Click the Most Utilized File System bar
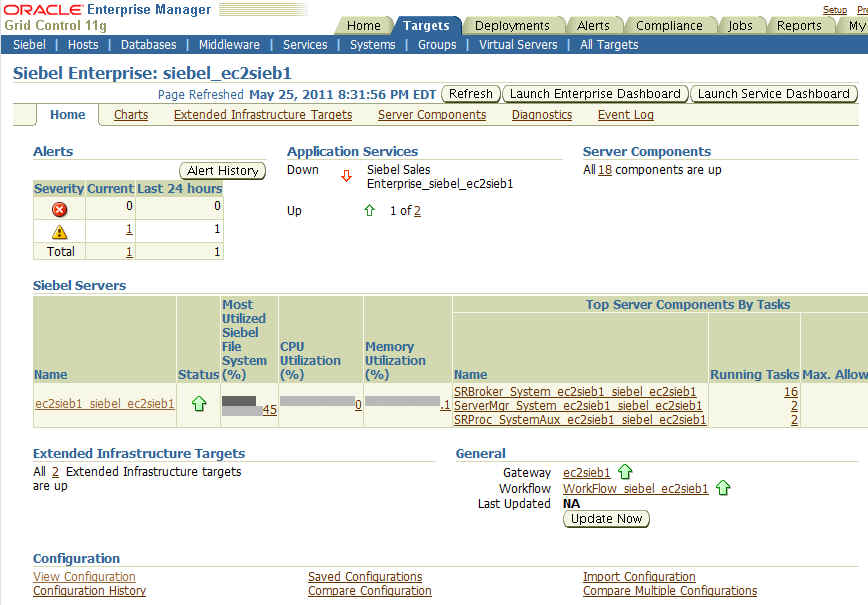Screen dimensions: 868x605 [242, 406]
